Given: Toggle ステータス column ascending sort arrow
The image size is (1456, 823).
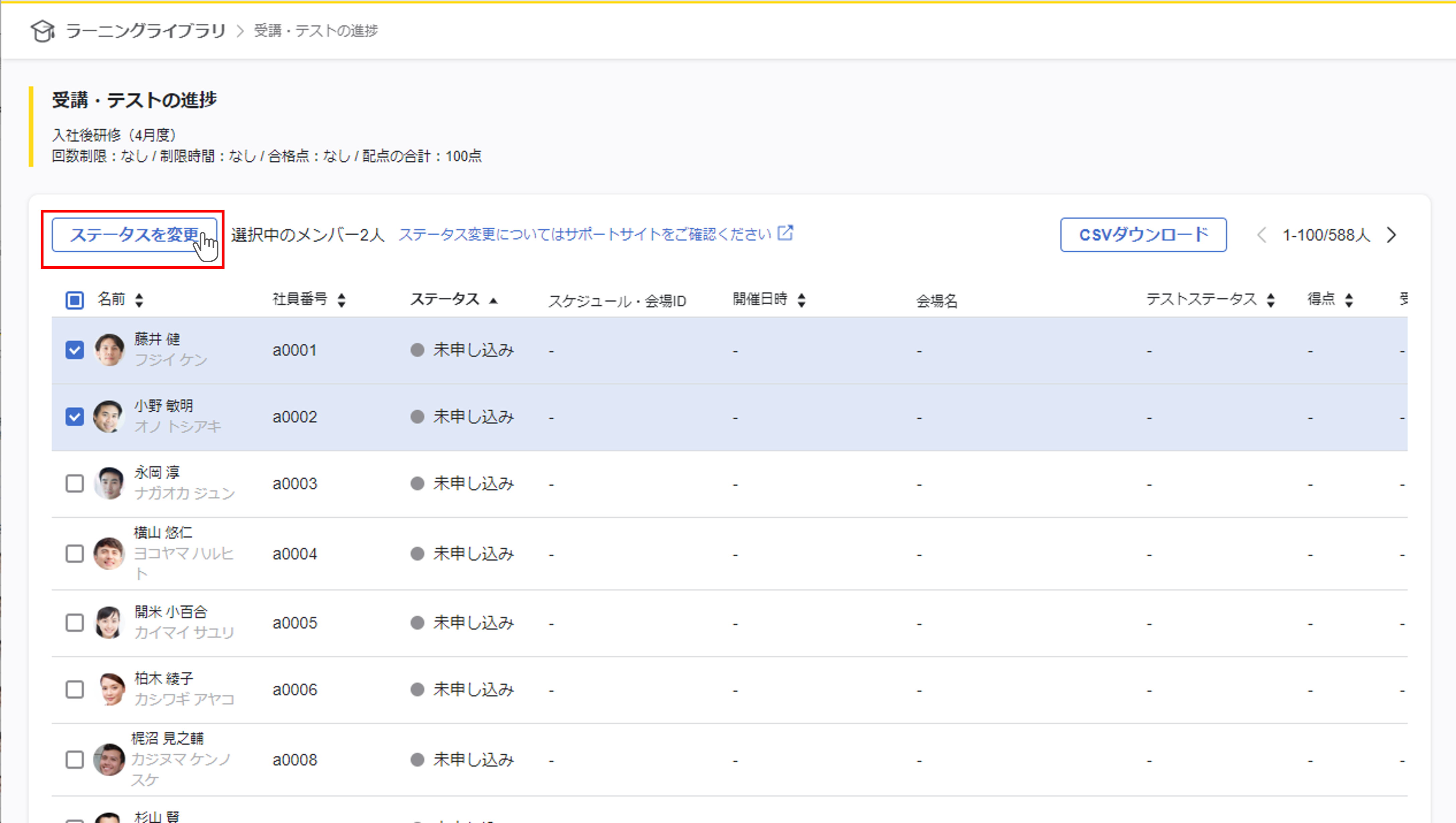Looking at the screenshot, I should 493,300.
